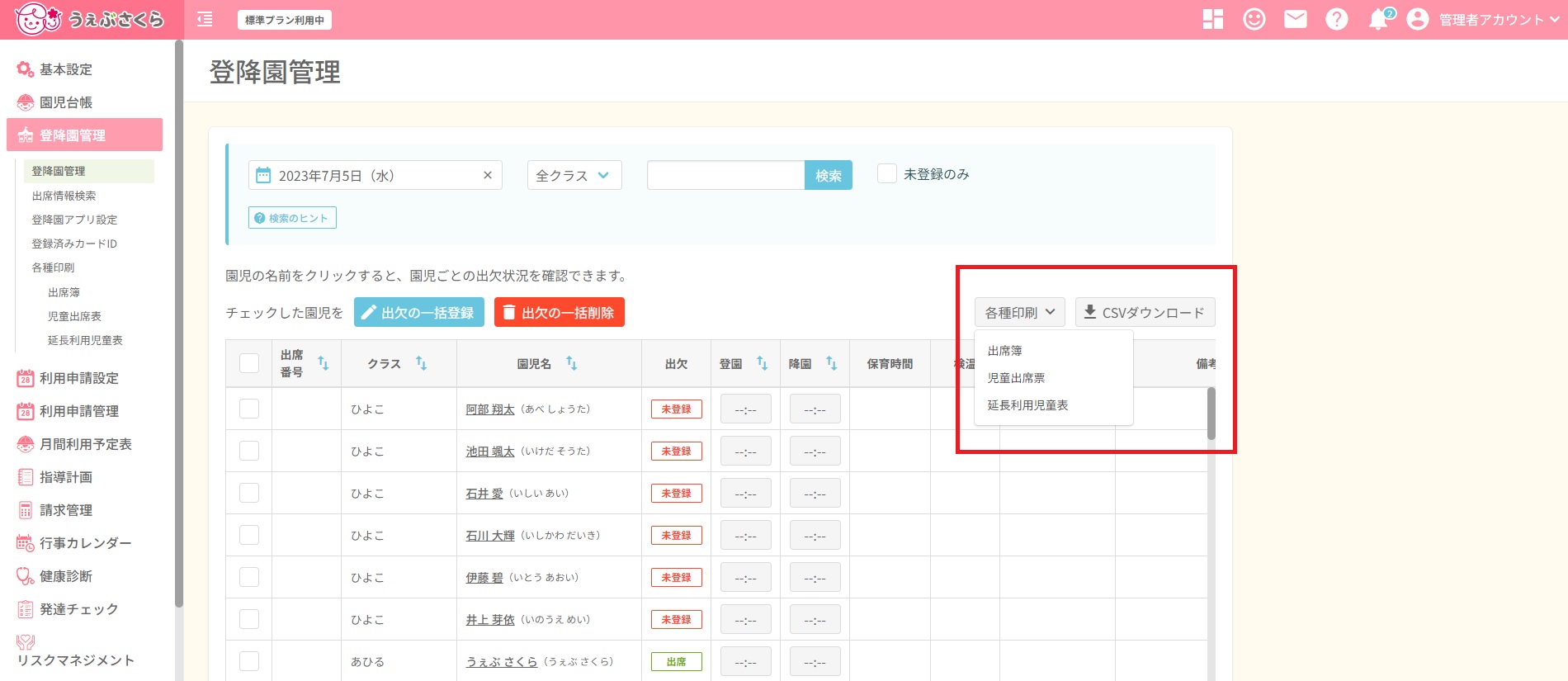1568x681 pixels.
Task: Open sidebar 児童出席表 submenu item
Action: tap(74, 316)
